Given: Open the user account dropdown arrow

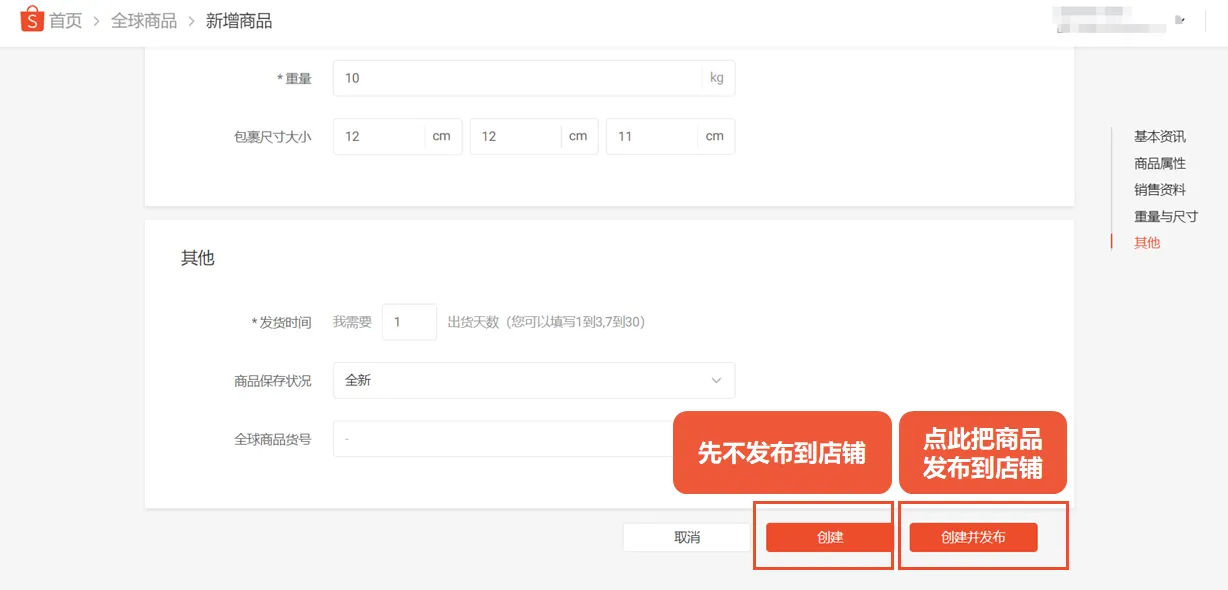Looking at the screenshot, I should click(x=1180, y=20).
